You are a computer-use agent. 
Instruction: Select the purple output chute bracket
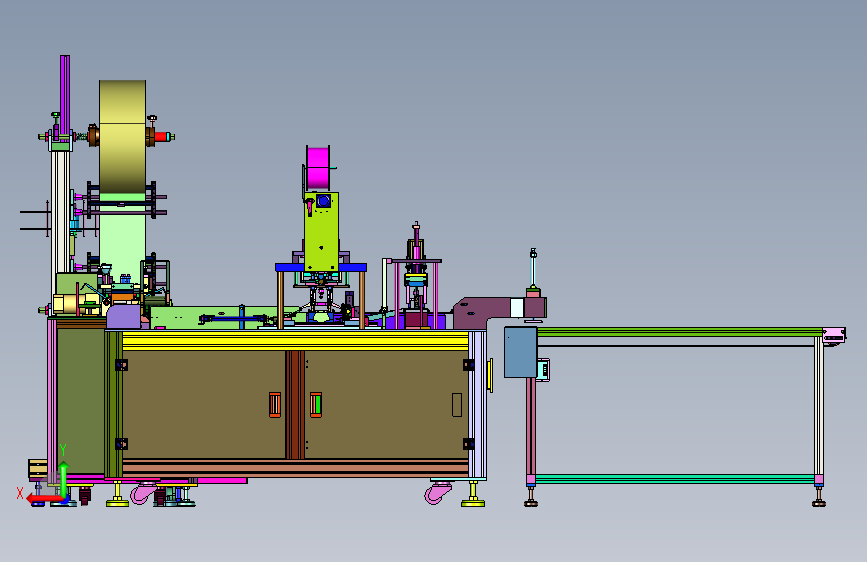[481, 311]
